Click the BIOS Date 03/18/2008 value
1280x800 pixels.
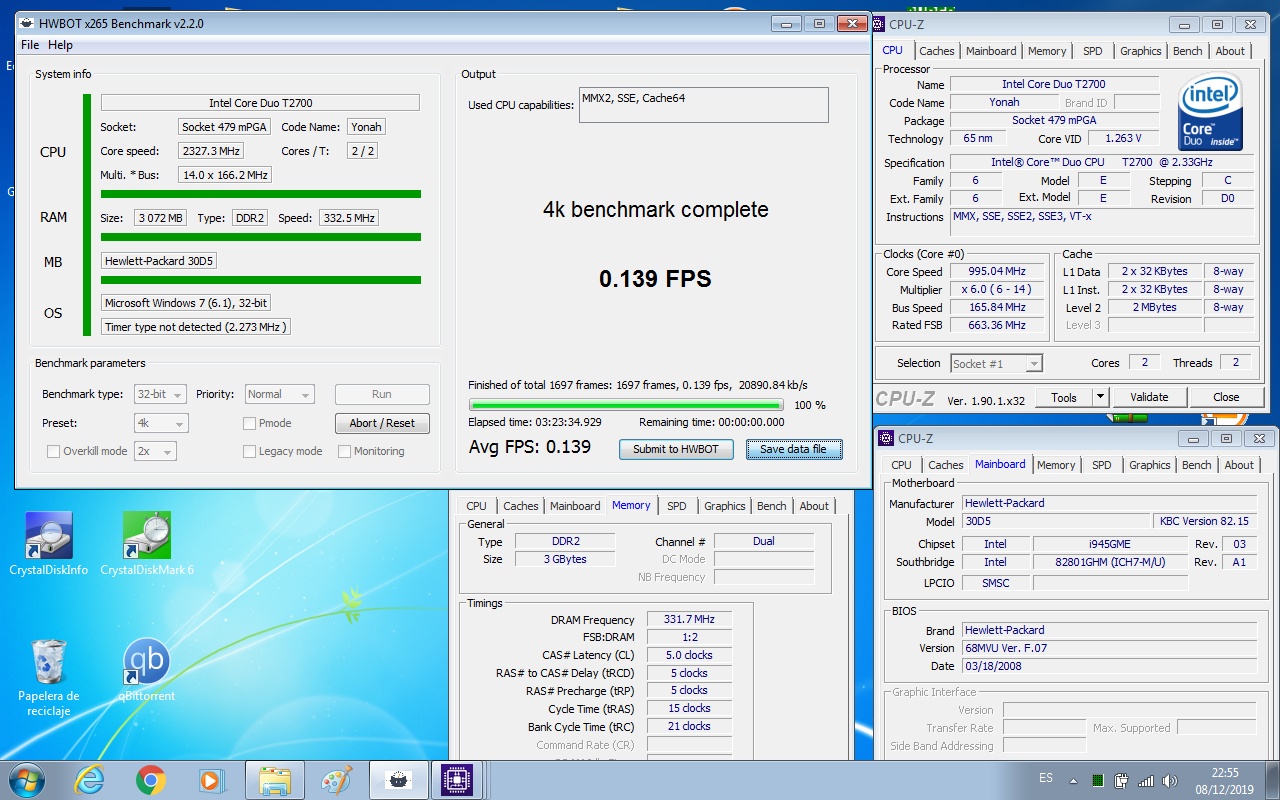coord(1109,666)
